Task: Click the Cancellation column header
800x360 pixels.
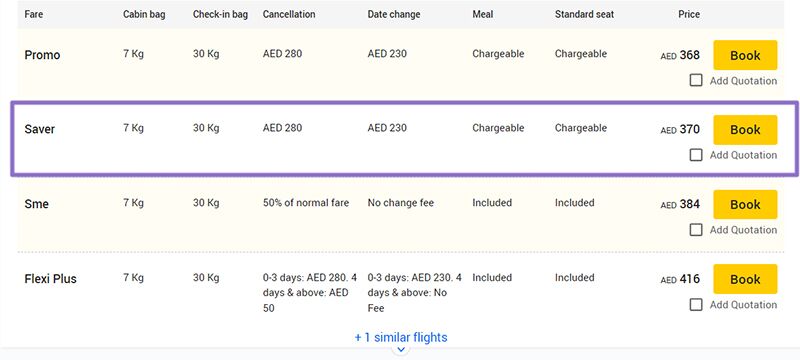Action: [x=289, y=14]
